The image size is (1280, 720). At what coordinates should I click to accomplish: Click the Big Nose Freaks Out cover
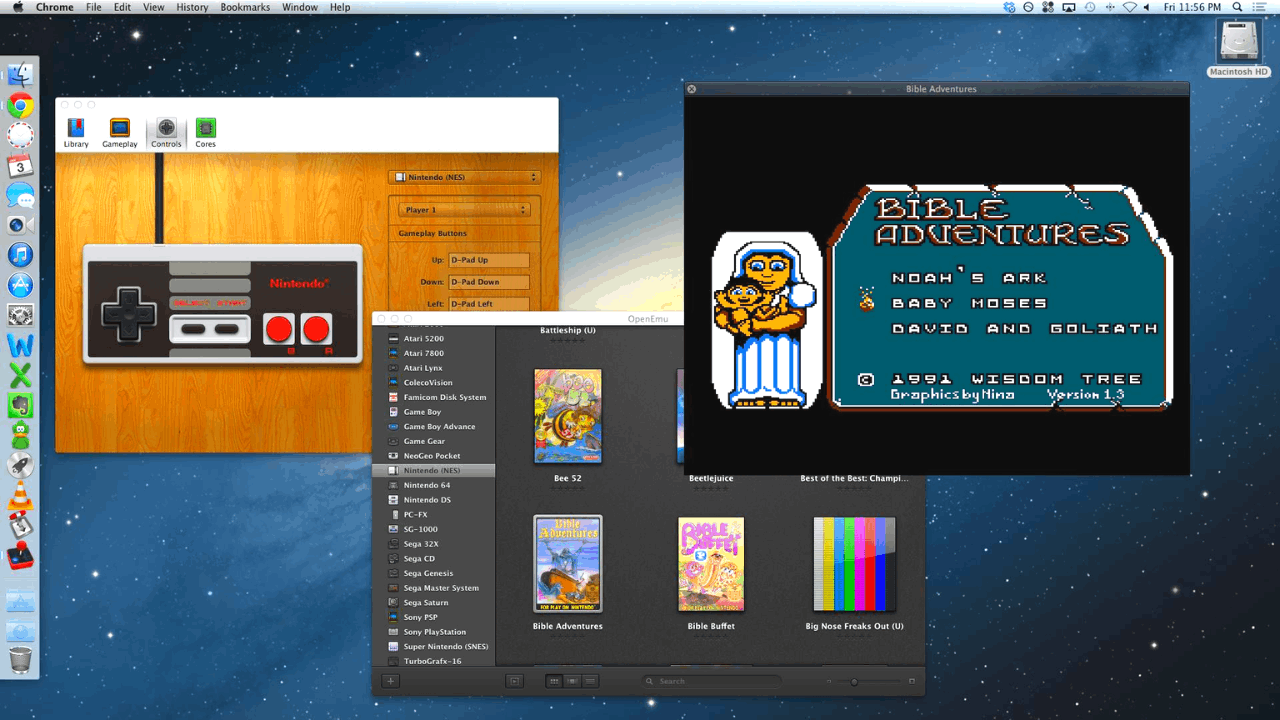pyautogui.click(x=854, y=564)
